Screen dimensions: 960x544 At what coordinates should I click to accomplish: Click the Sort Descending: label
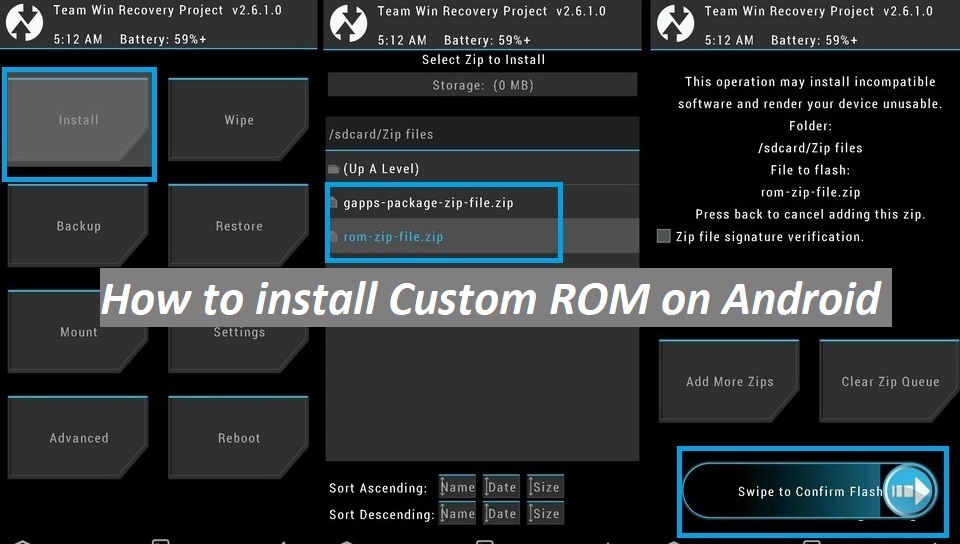coord(381,515)
